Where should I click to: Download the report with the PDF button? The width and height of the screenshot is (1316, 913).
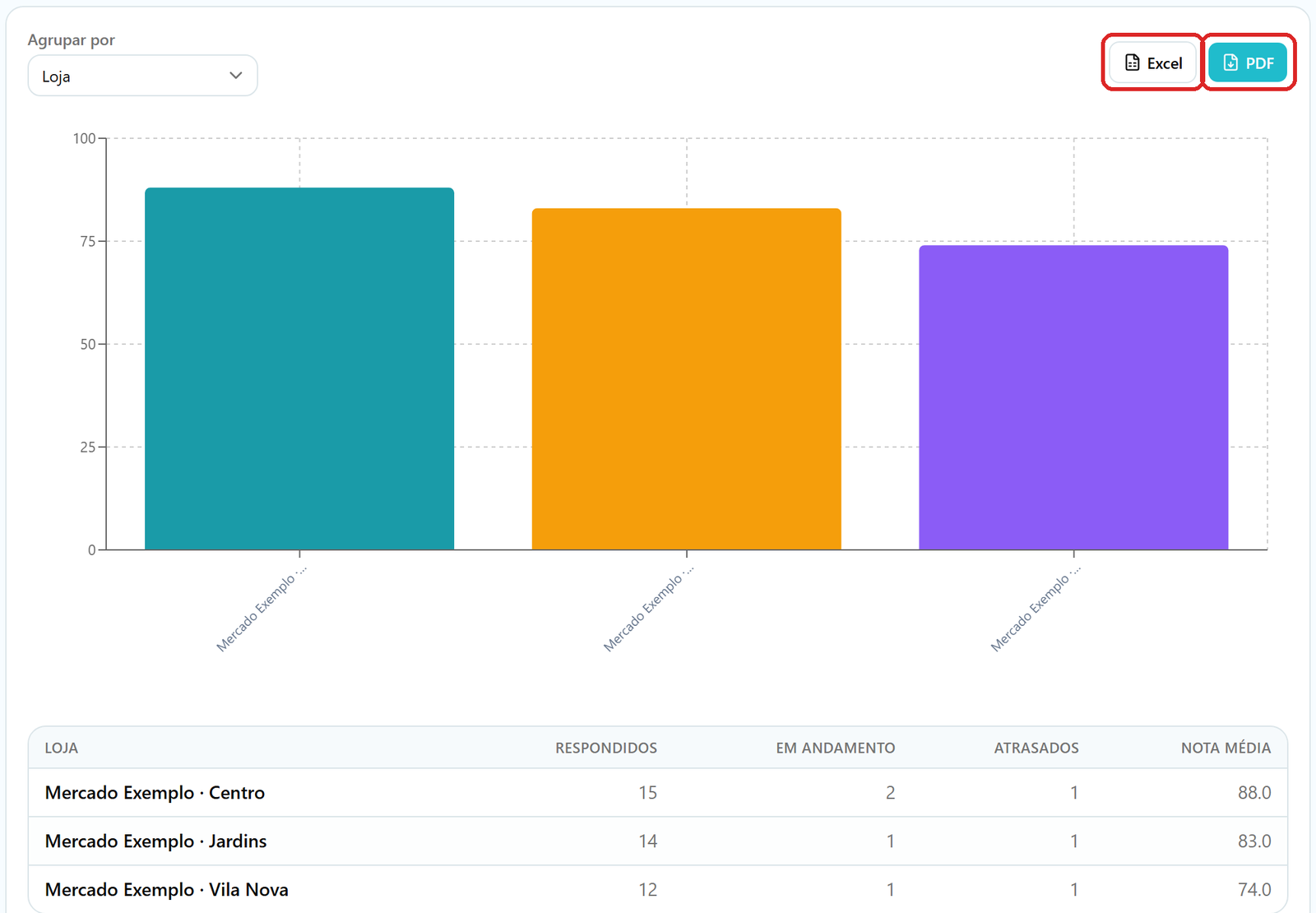1248,63
